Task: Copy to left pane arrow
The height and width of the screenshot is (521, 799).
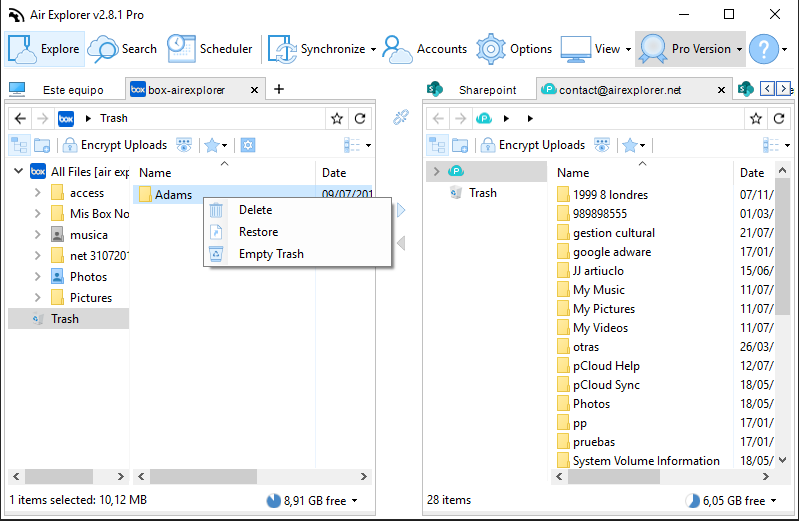Action: pyautogui.click(x=401, y=243)
